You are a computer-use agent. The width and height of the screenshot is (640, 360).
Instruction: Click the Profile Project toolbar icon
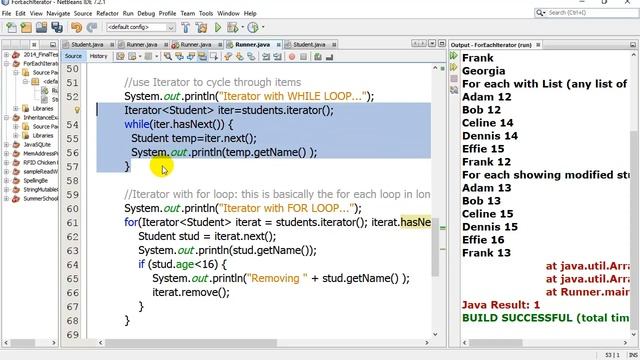[253, 27]
